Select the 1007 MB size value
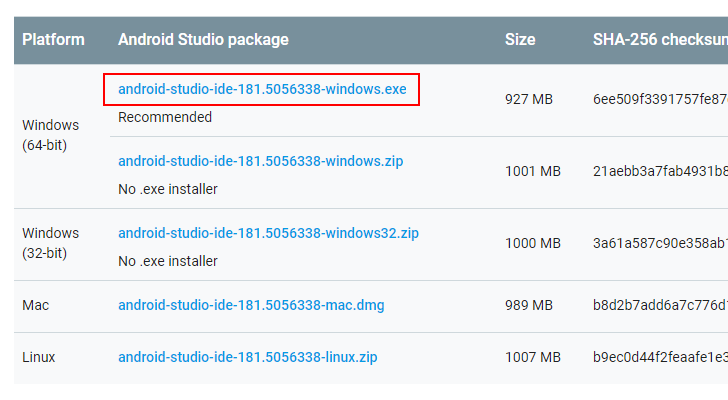Screen dimensions: 728x400 533,357
